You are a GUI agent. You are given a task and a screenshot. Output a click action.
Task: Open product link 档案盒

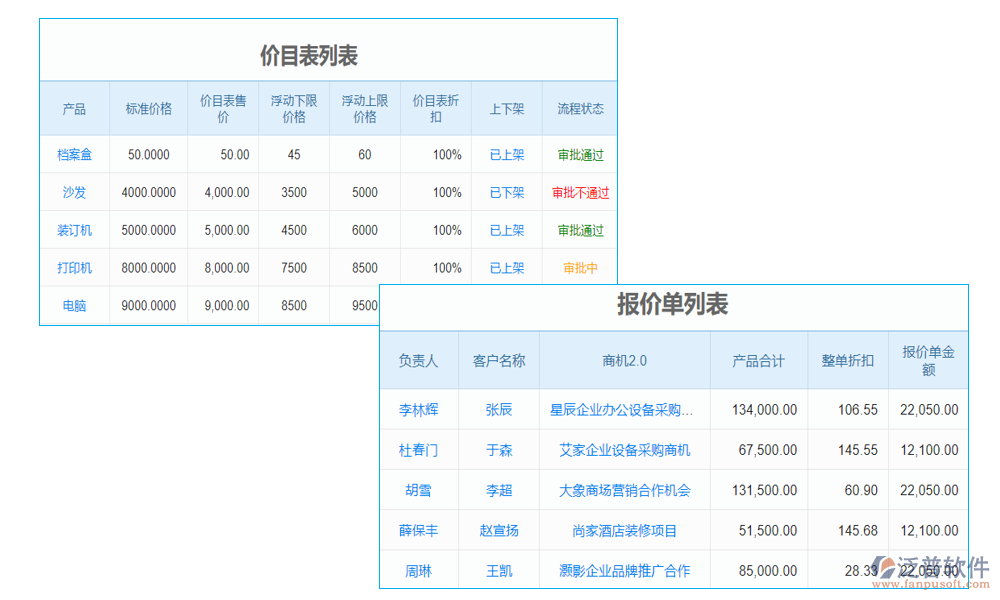point(74,154)
